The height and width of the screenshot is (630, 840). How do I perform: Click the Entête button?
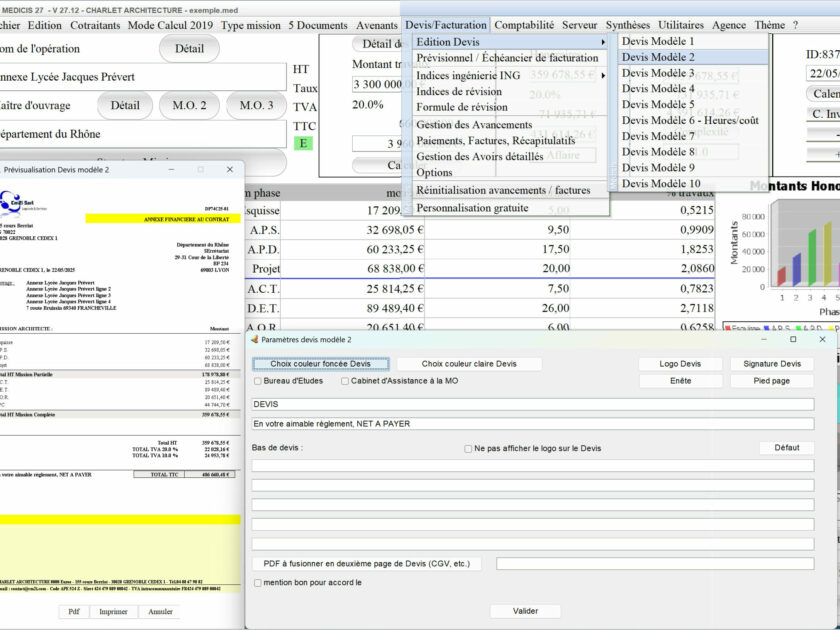point(680,381)
